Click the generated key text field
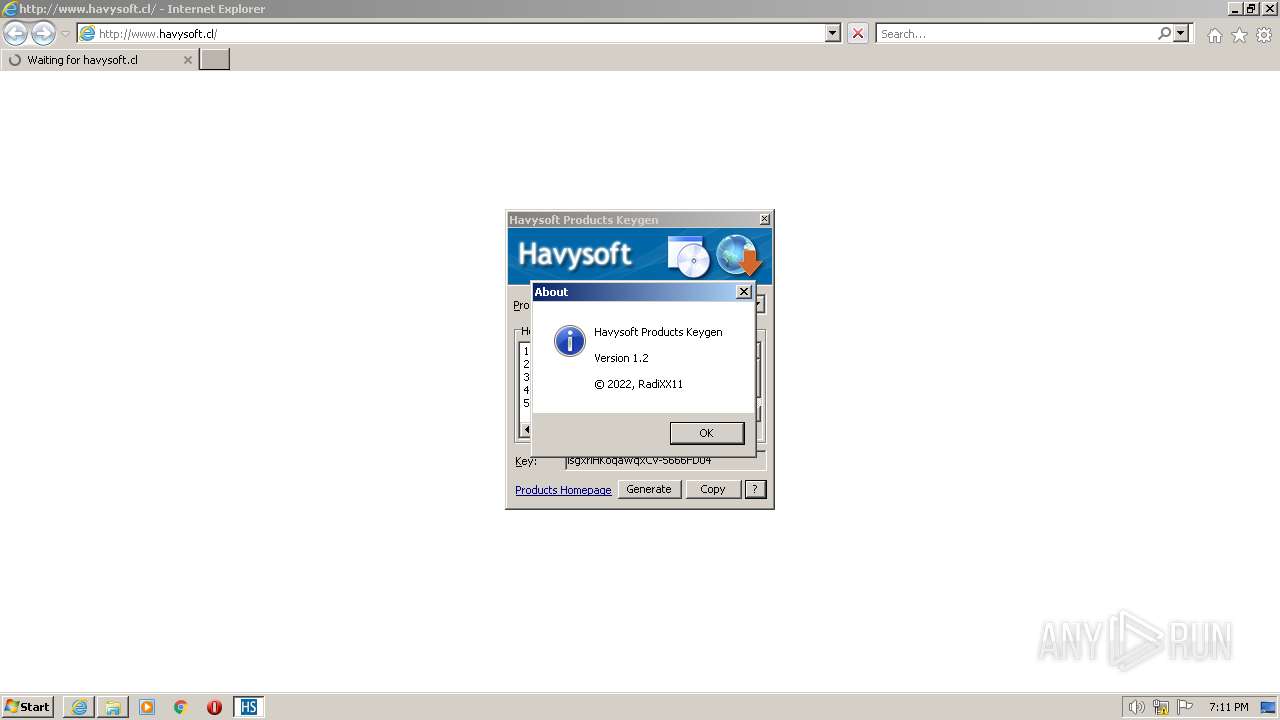Viewport: 1280px width, 720px height. (665, 461)
